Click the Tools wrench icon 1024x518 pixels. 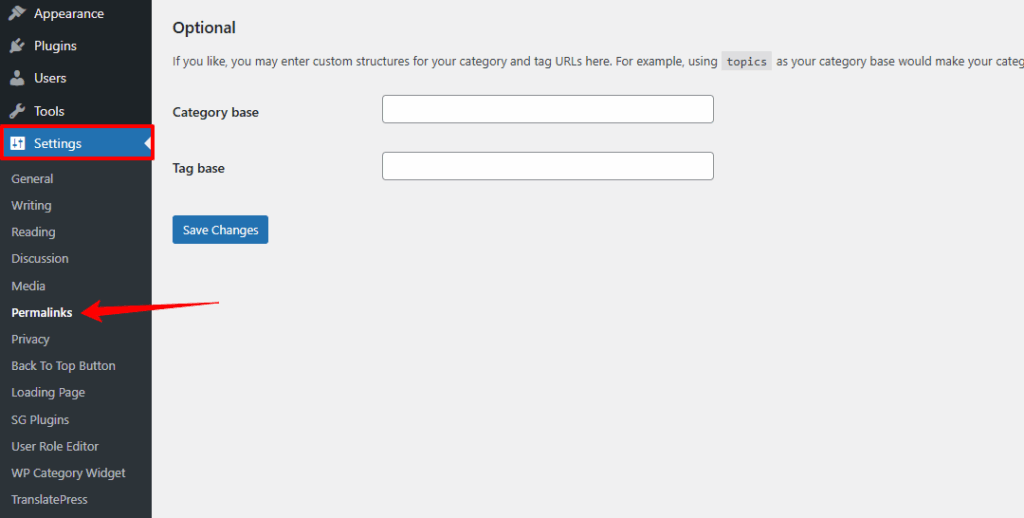[x=17, y=111]
